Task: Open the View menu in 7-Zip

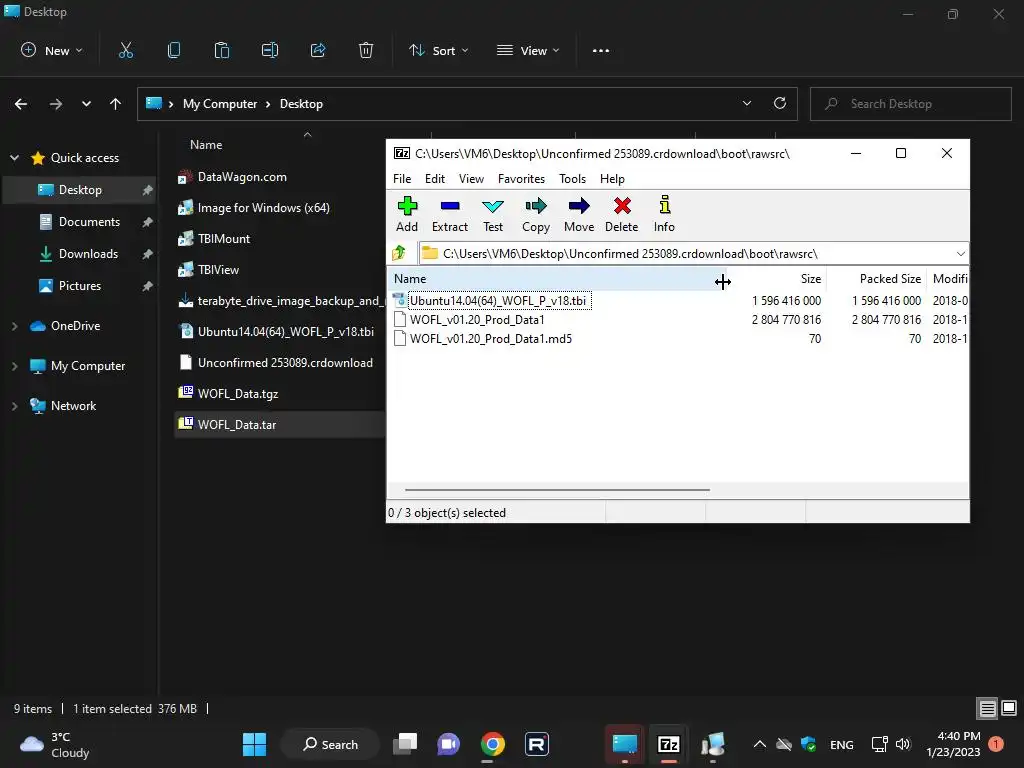Action: coord(471,179)
